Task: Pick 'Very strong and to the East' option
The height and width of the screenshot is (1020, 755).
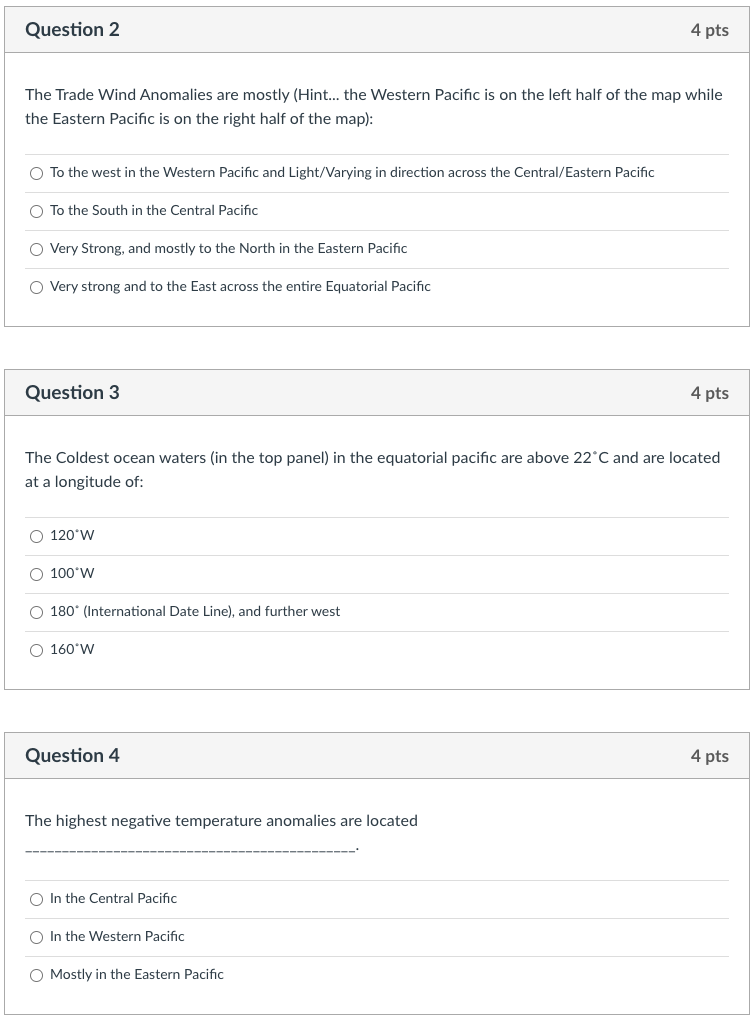Action: [x=36, y=287]
